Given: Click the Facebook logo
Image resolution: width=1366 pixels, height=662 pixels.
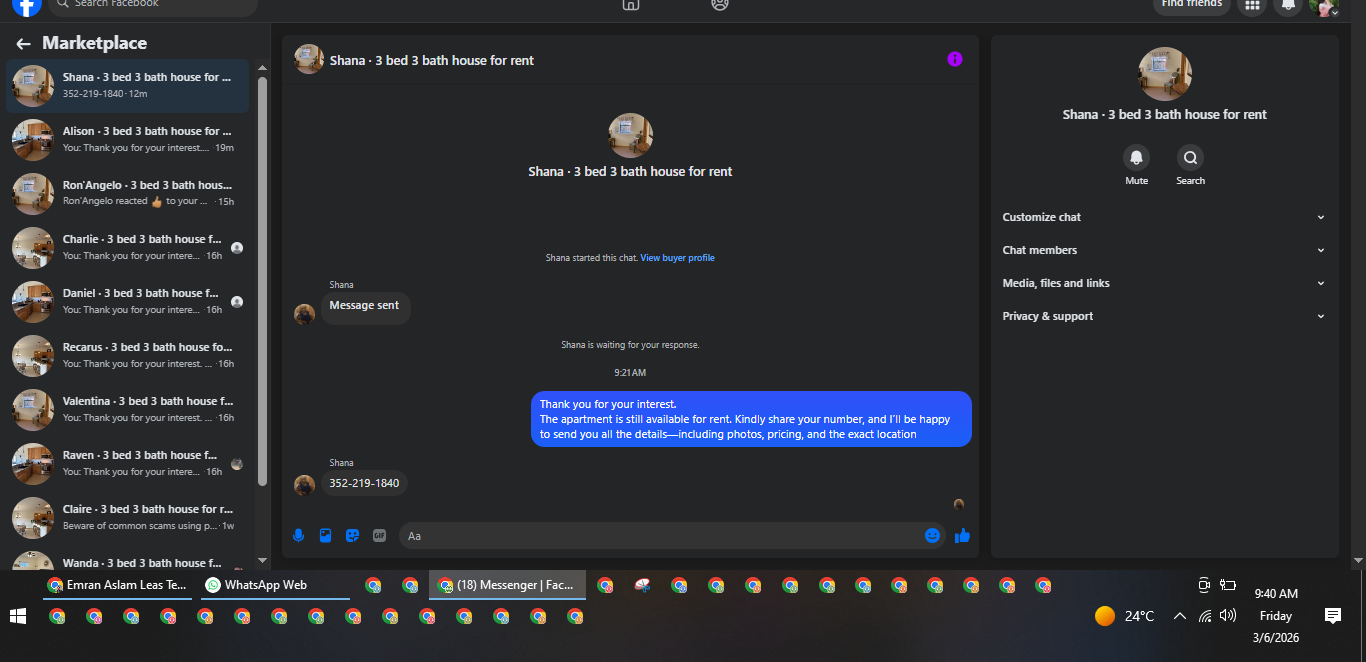Looking at the screenshot, I should click(x=27, y=4).
